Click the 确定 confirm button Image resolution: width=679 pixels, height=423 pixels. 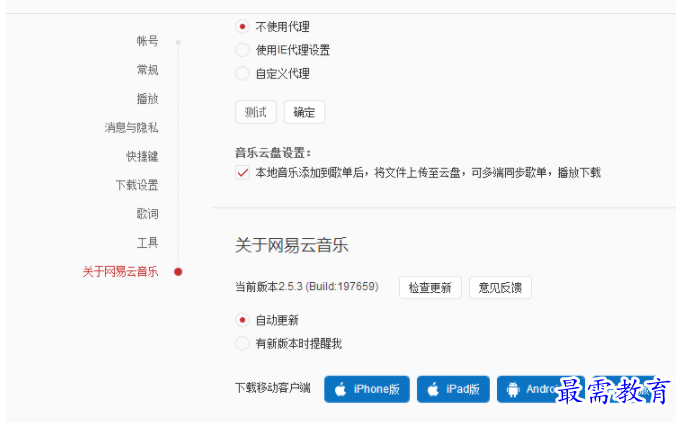(x=304, y=113)
